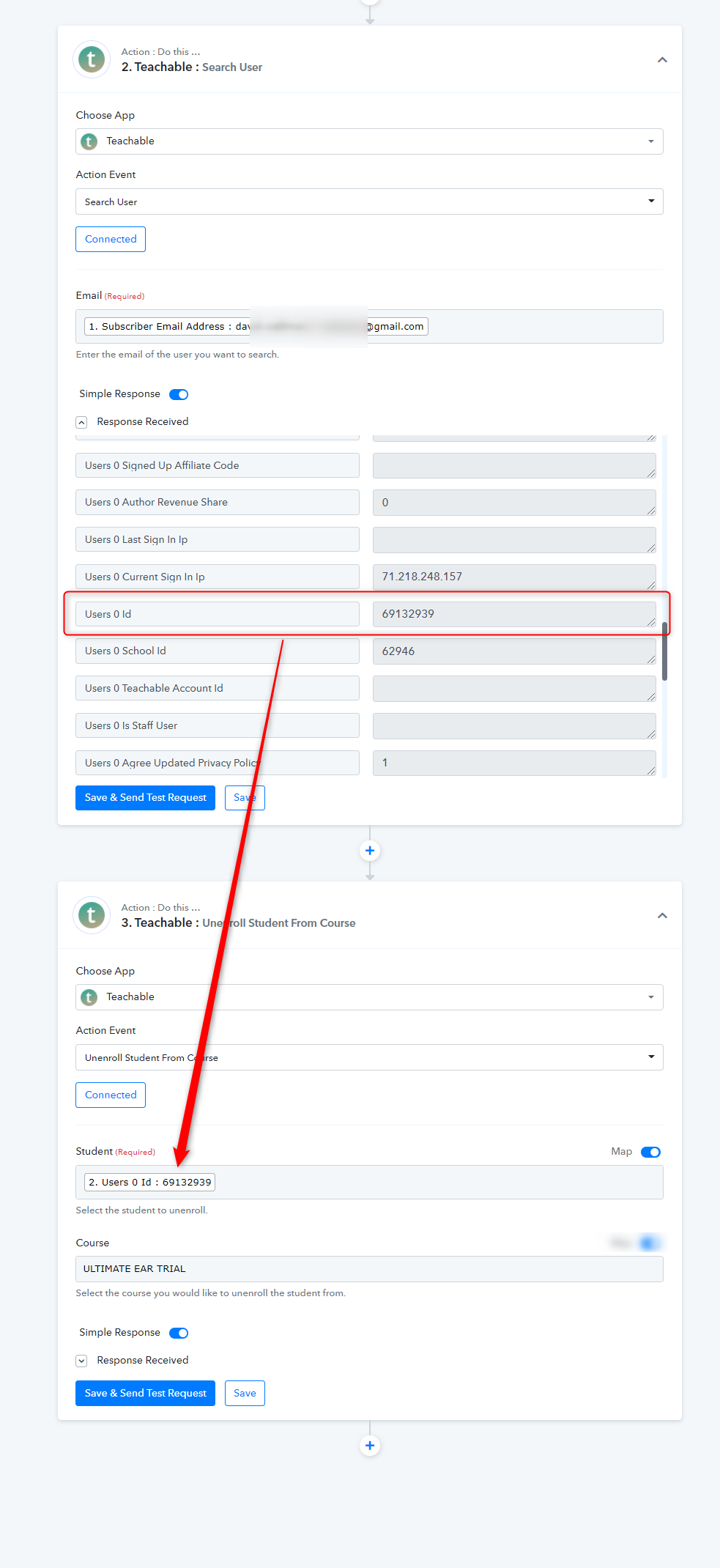Click Users 0 School Id label field
This screenshot has width=720, height=1568.
tap(218, 651)
